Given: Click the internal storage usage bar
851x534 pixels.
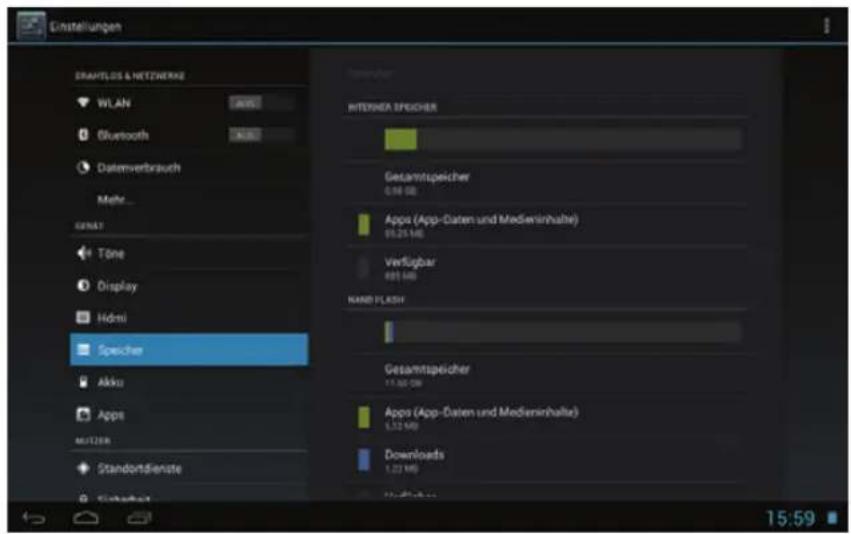Looking at the screenshot, I should (563, 139).
